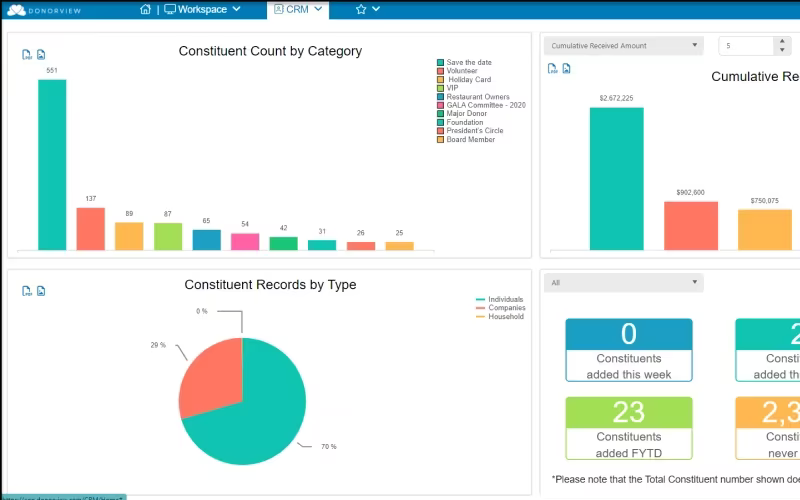Click the 31 Foundation bar
Image resolution: width=800 pixels, height=500 pixels.
pyautogui.click(x=322, y=245)
